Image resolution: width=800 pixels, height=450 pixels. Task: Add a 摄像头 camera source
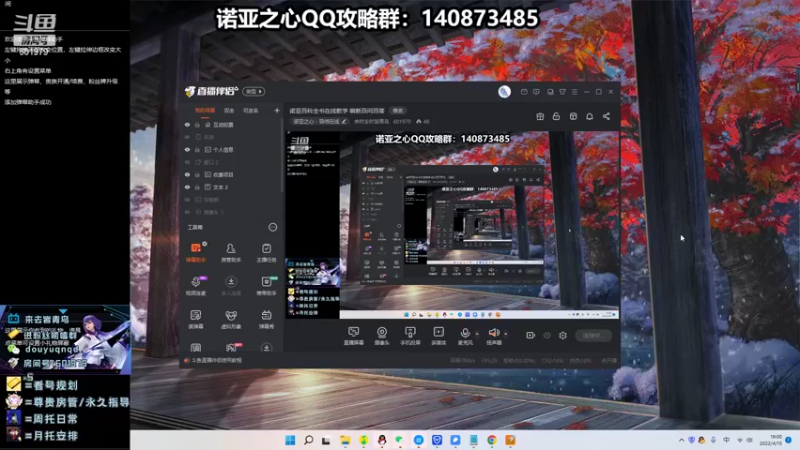382,336
